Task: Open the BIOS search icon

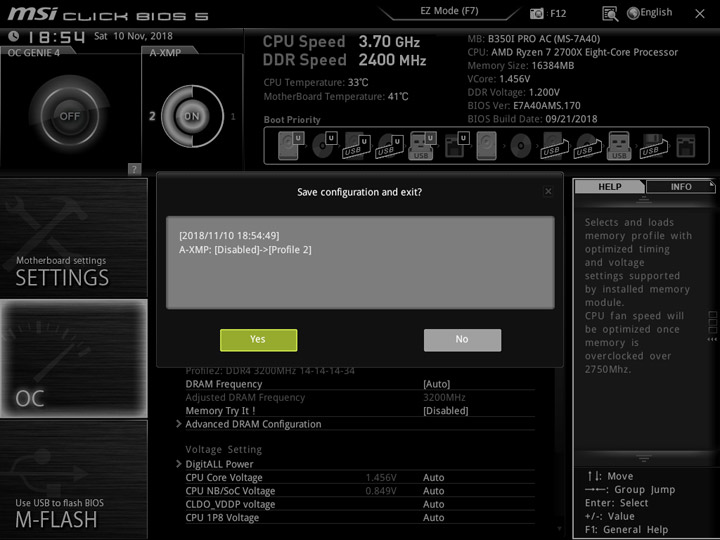Action: tap(610, 14)
